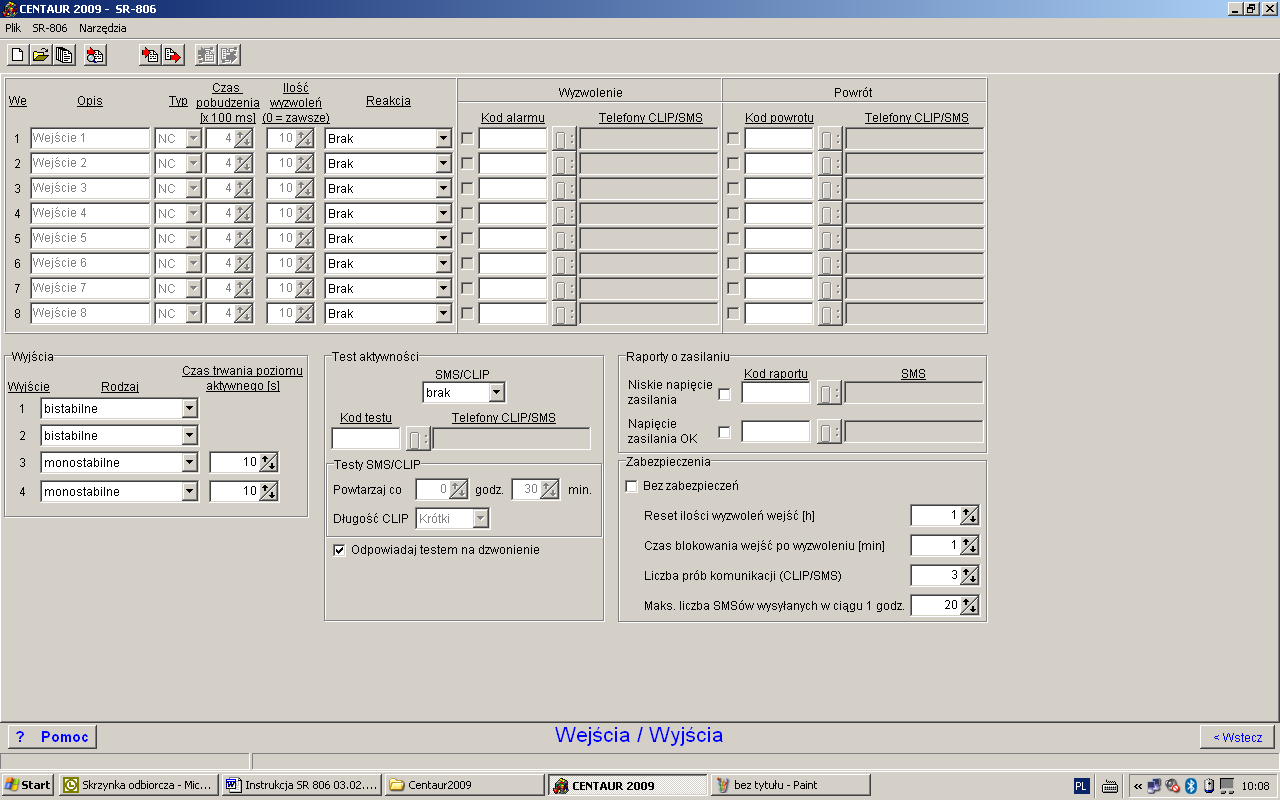
Task: Enable Wyzwolenie checkbox for input 1
Action: point(467,139)
